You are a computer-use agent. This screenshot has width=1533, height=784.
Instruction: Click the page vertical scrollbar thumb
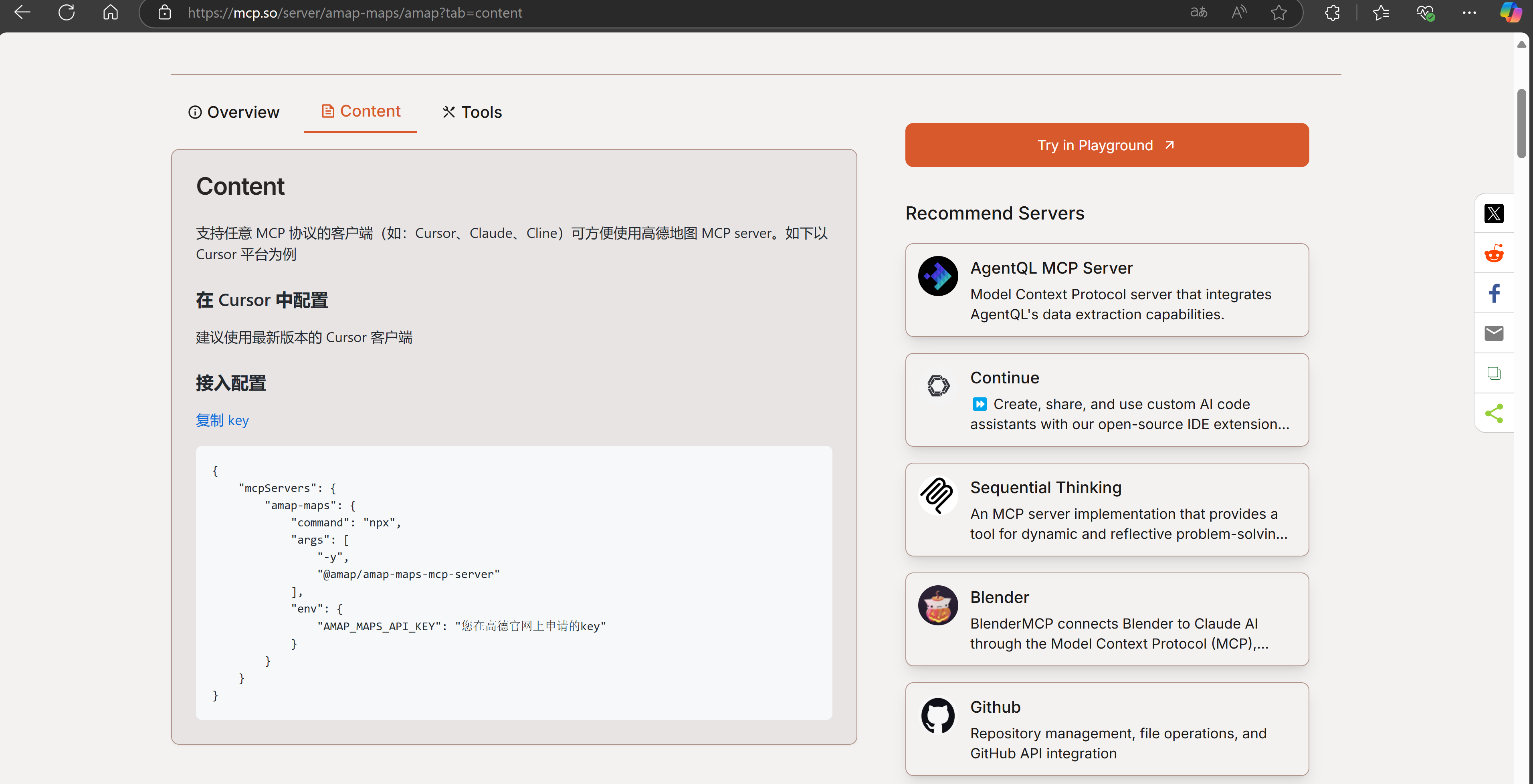pos(1521,123)
